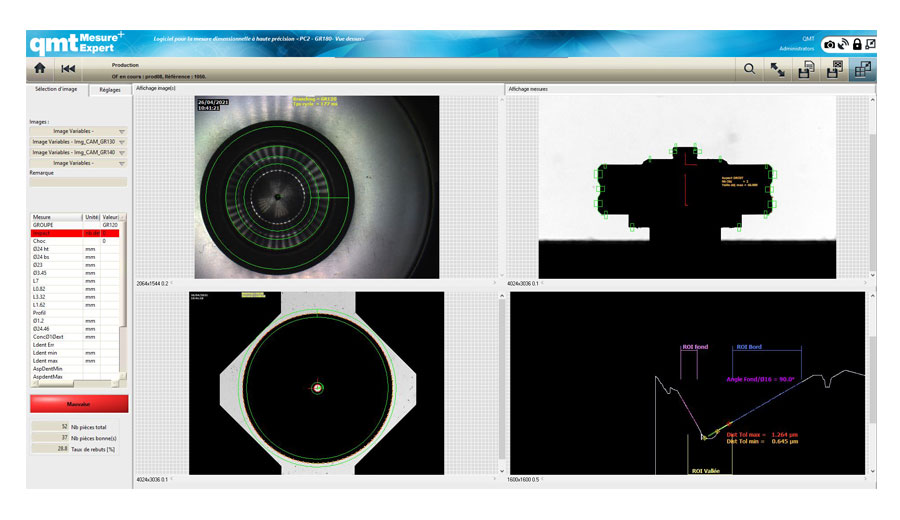Toggle the padlock lock icon
Image resolution: width=900 pixels, height=520 pixels.
[856, 45]
